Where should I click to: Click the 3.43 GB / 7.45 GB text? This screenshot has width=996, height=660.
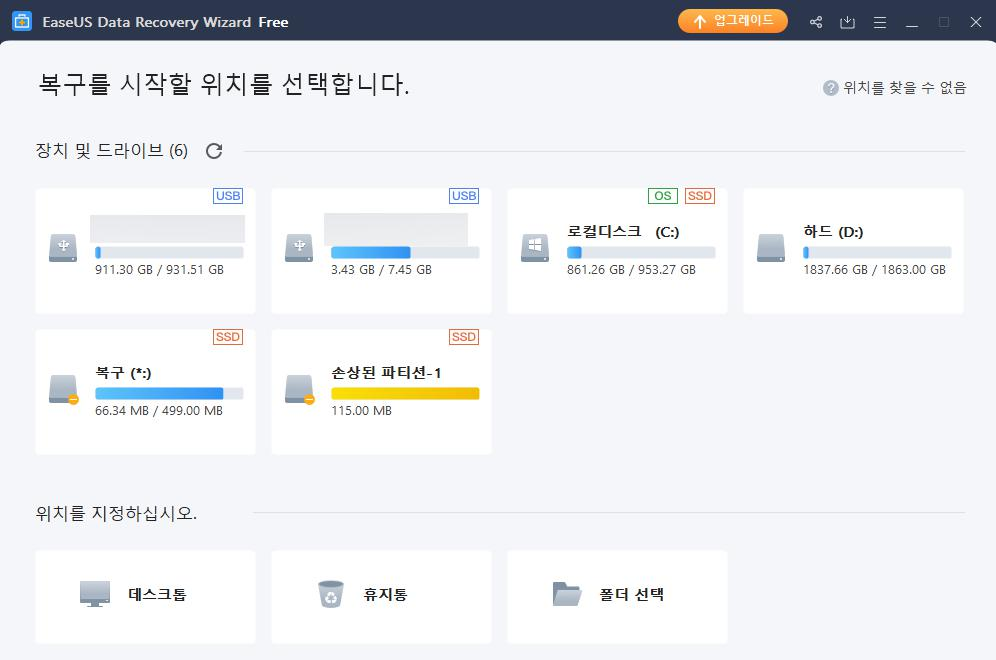(x=381, y=270)
